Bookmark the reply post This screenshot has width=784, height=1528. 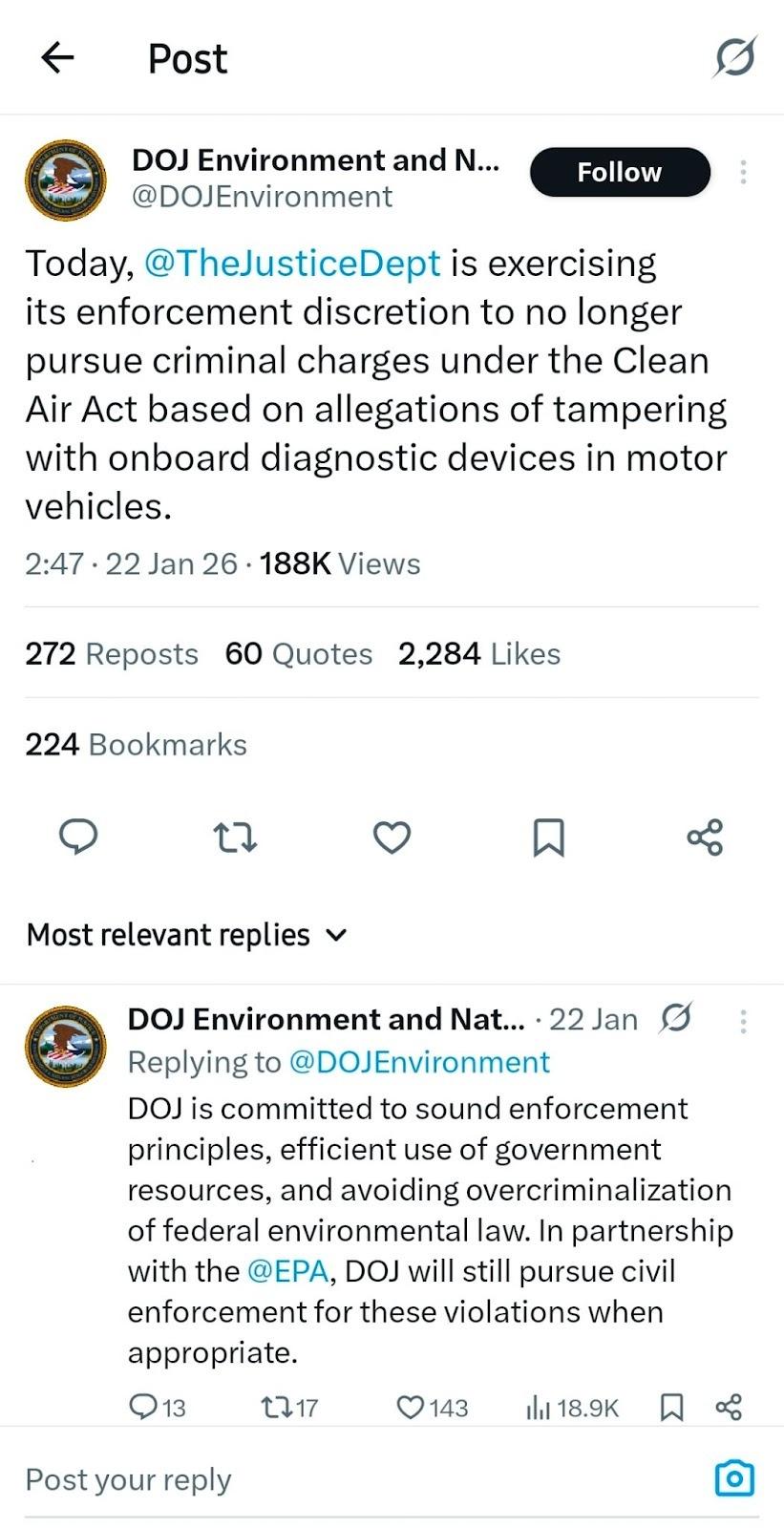[x=671, y=1407]
